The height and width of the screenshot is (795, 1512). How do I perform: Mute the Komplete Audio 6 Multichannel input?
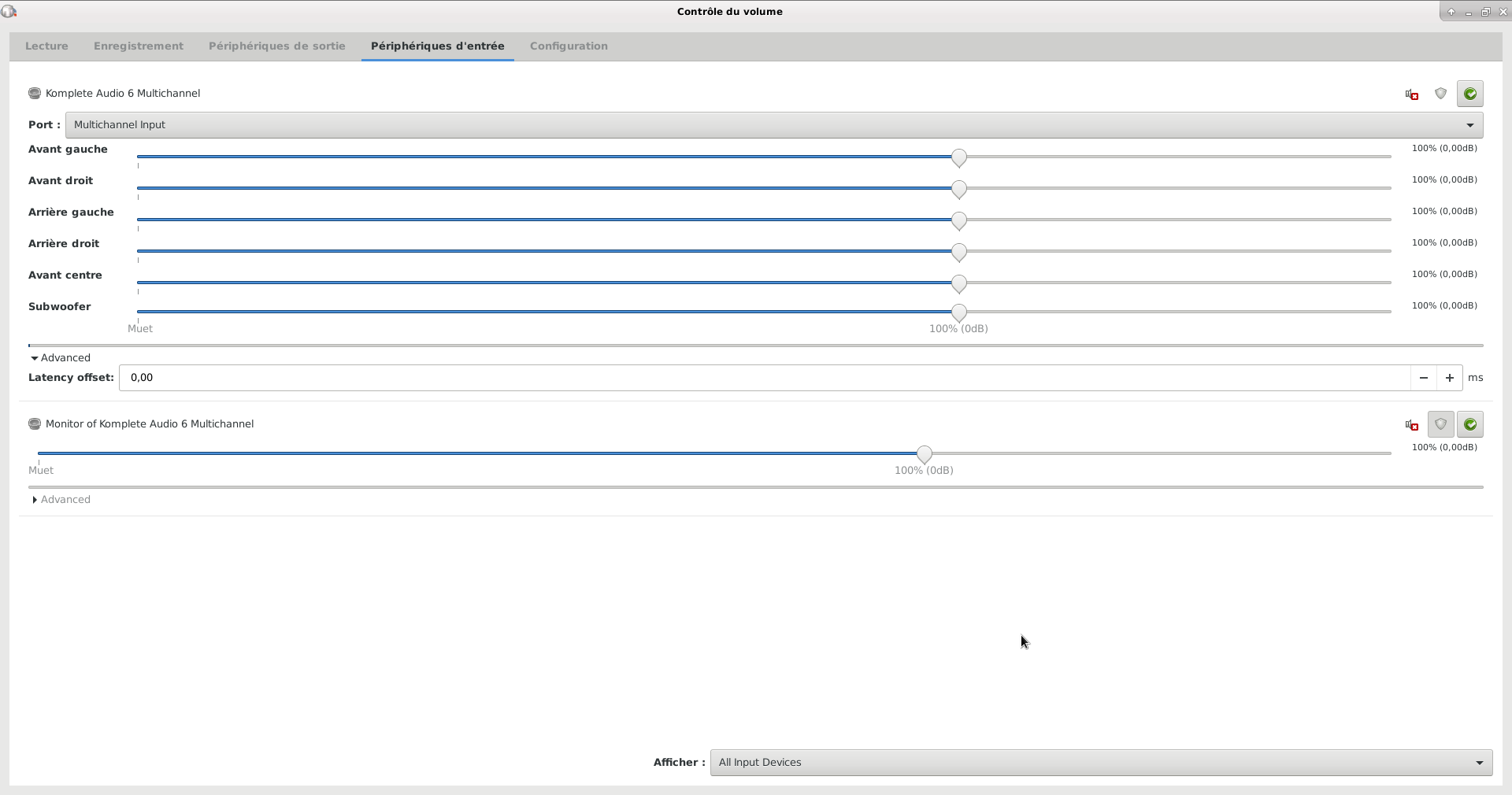pos(1412,94)
